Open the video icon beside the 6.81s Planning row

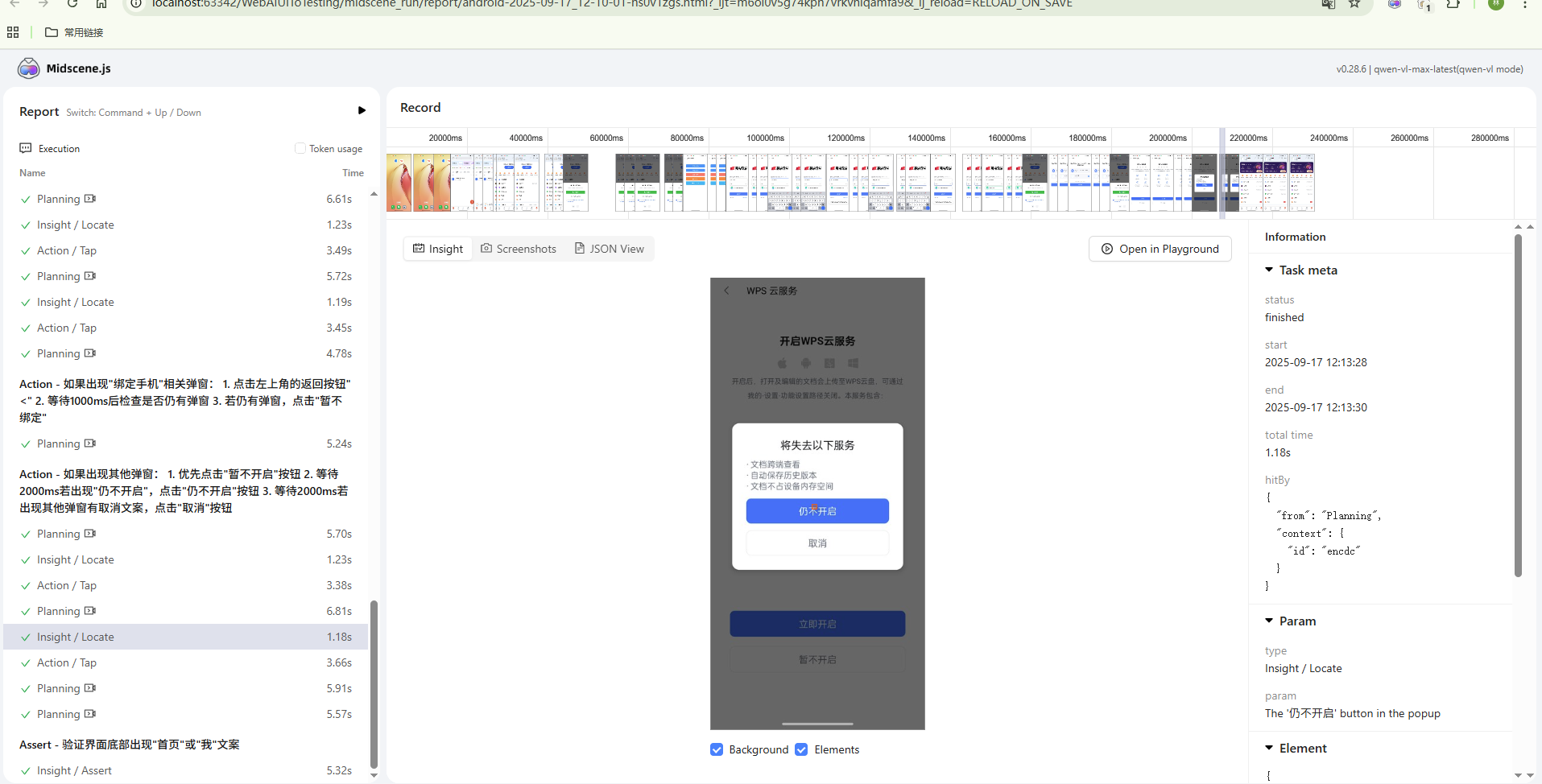tap(90, 611)
